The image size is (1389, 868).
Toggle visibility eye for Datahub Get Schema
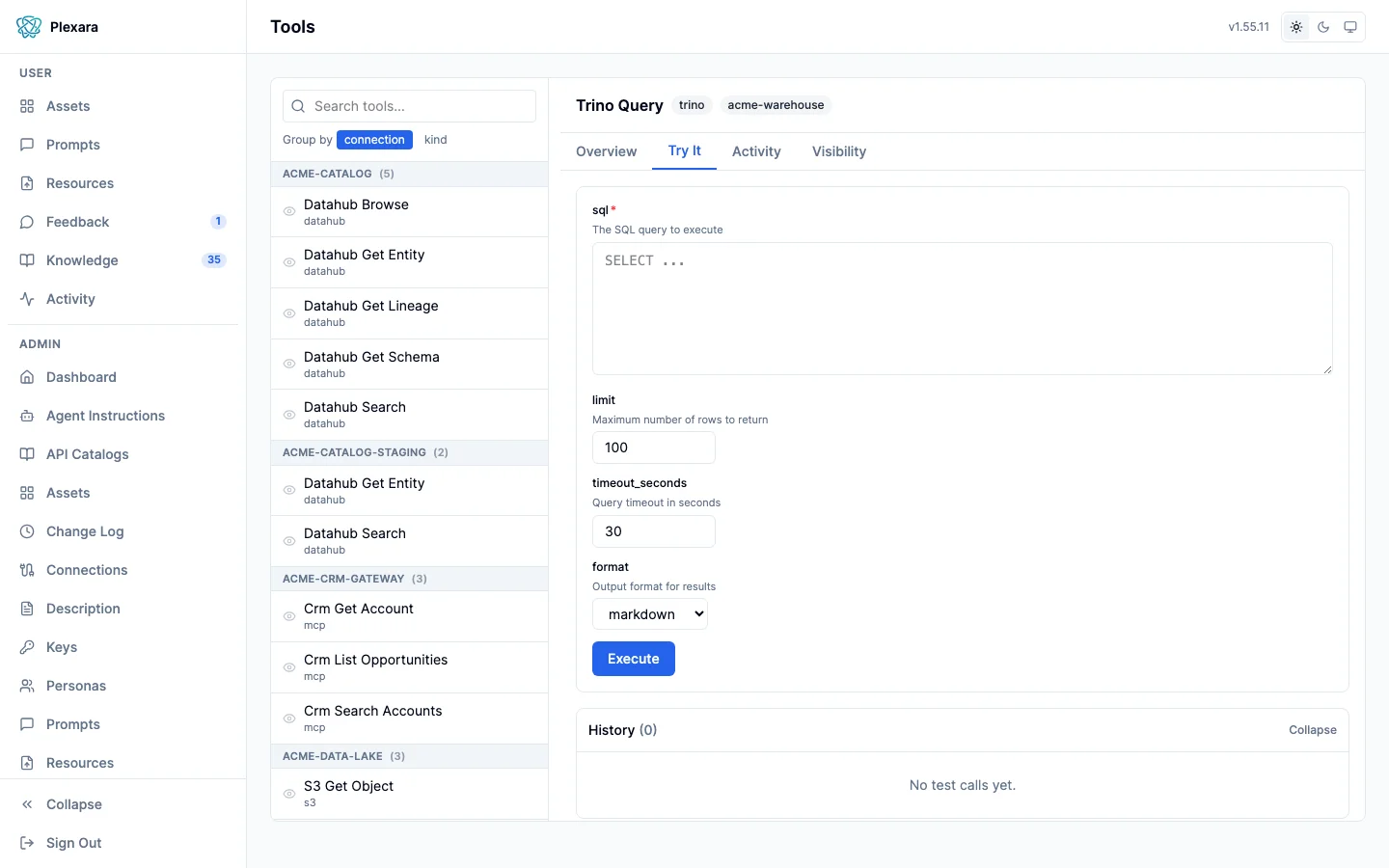coord(289,364)
